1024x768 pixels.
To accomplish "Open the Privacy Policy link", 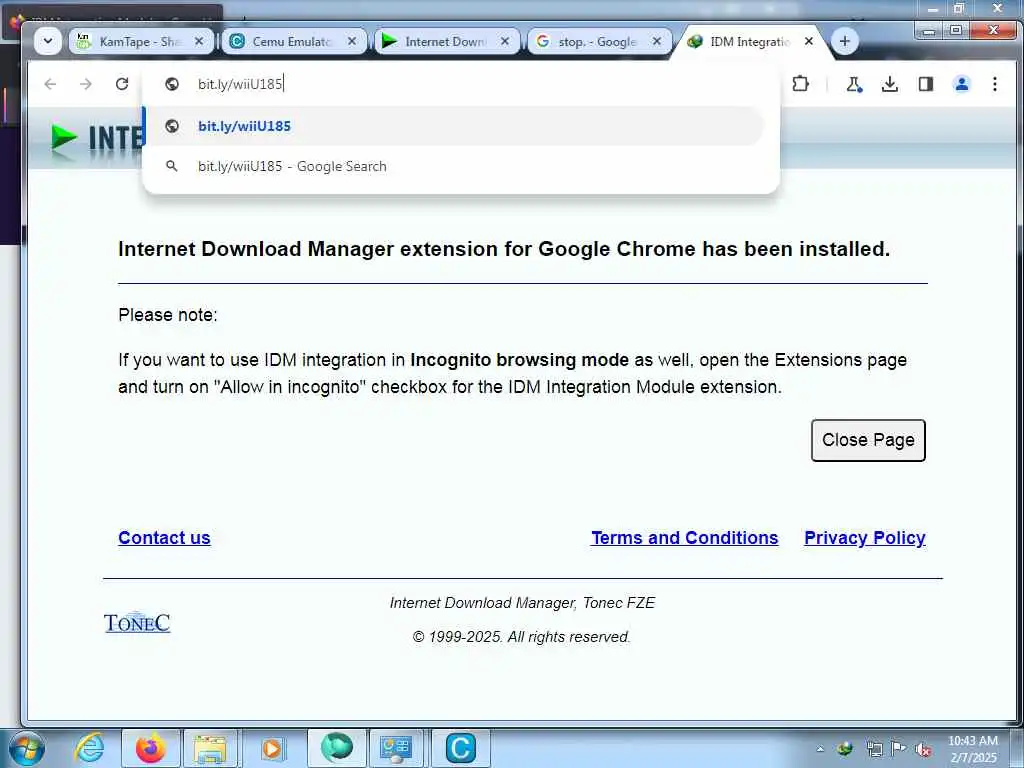I will pos(865,537).
